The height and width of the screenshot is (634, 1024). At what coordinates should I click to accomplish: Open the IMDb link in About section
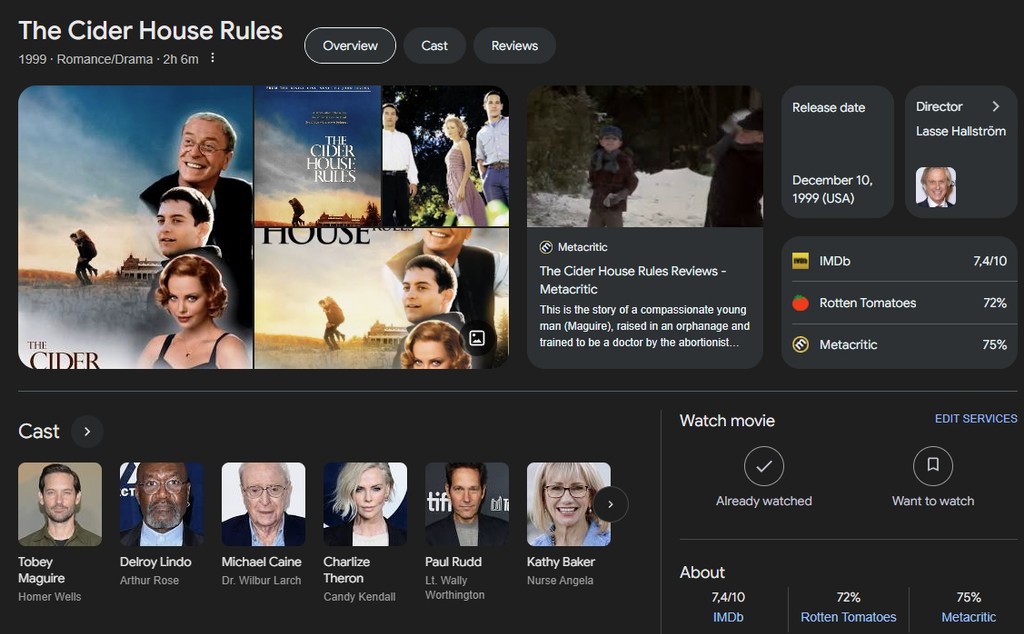point(728,617)
